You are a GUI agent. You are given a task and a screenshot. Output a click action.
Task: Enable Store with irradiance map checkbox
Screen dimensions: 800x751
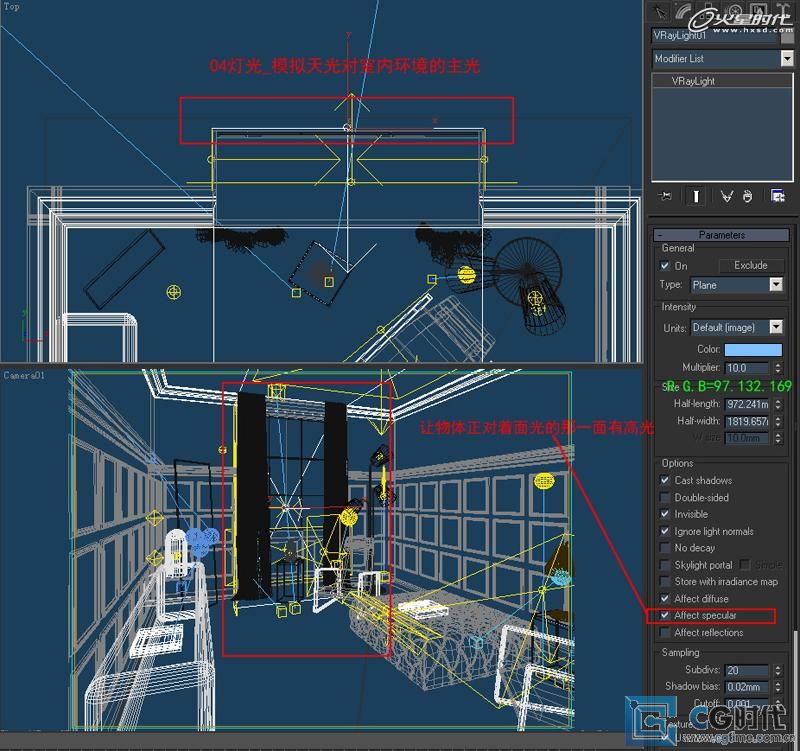tap(665, 582)
